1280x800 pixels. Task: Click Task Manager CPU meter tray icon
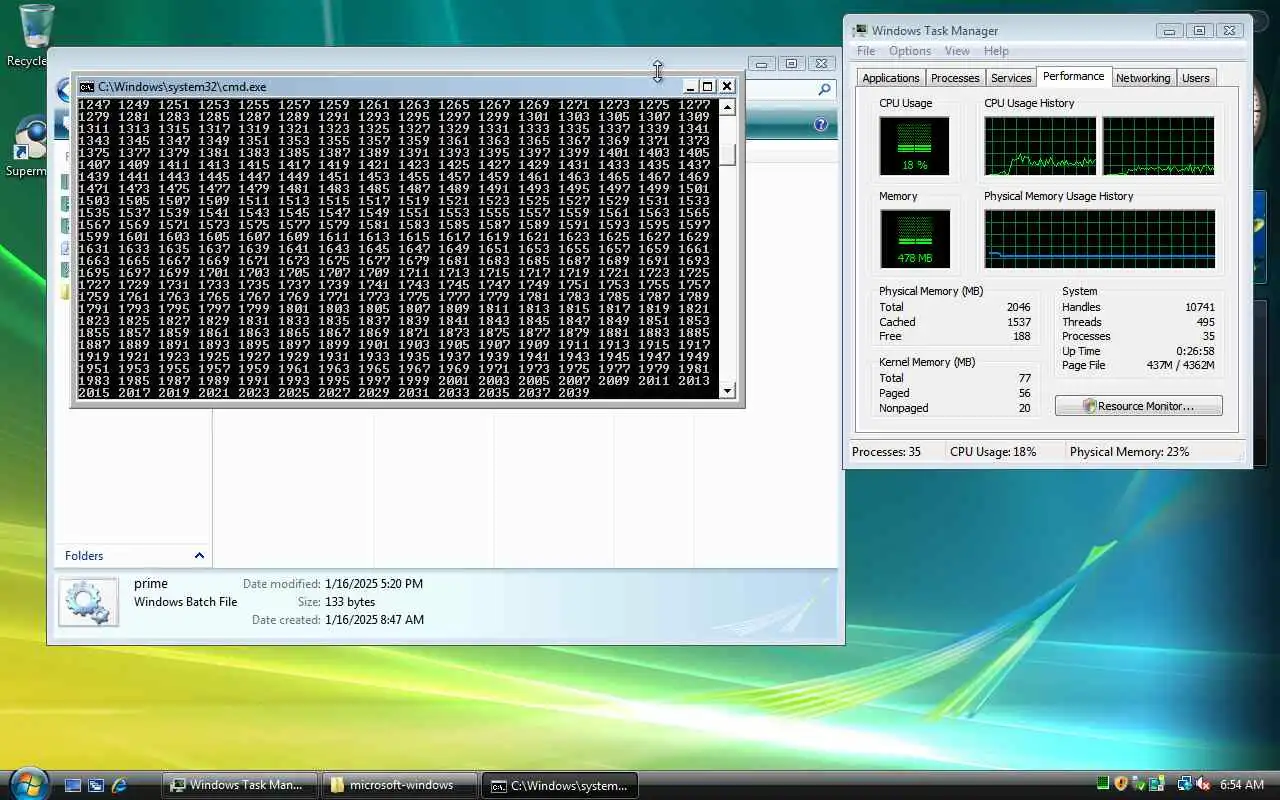[1103, 784]
